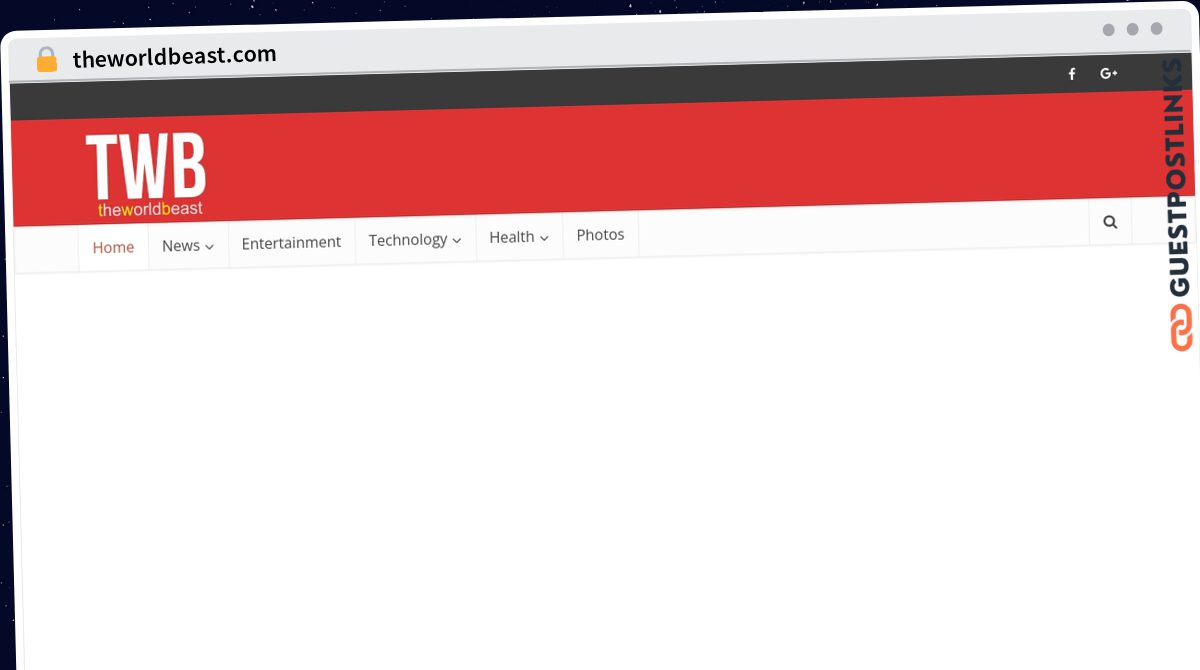Select the theworldbeast.com address text
The image size is (1200, 670).
175,57
